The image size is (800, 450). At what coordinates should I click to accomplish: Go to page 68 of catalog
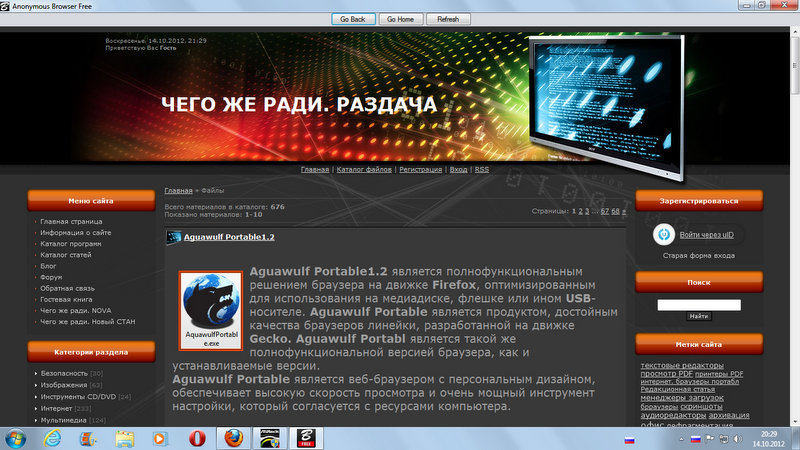point(615,211)
